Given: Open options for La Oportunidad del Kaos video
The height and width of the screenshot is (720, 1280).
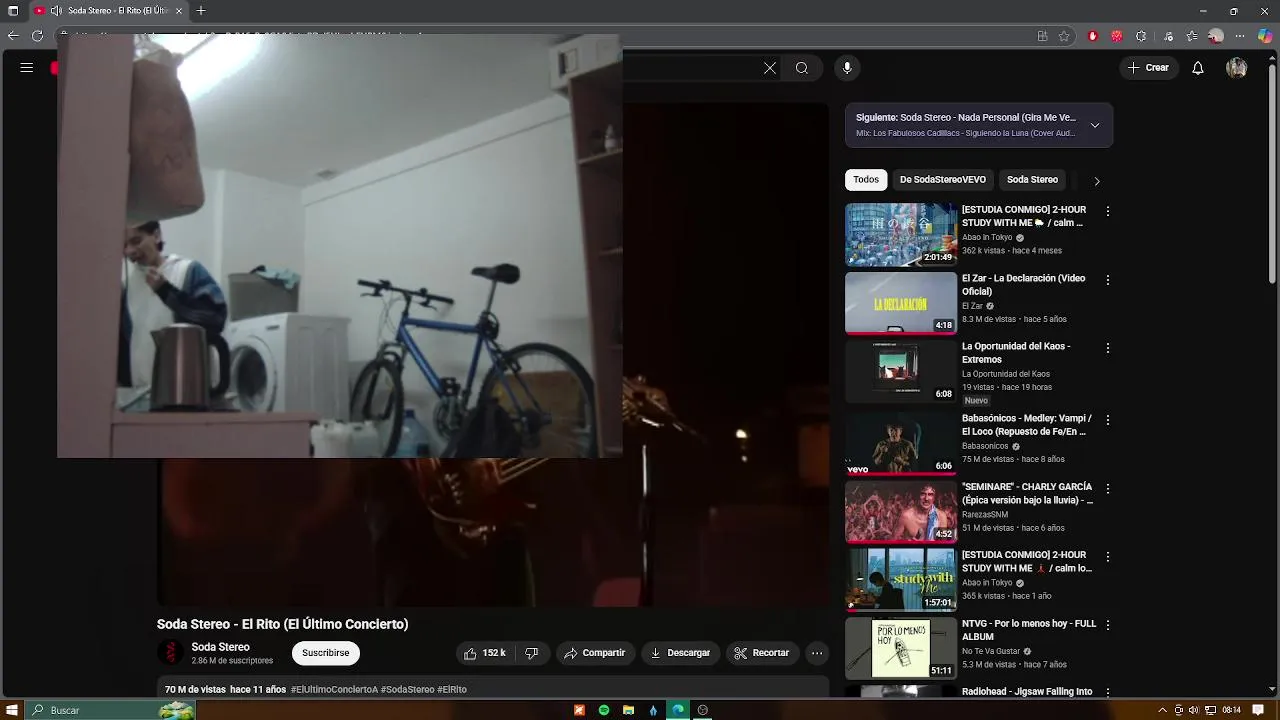Looking at the screenshot, I should click(x=1107, y=348).
